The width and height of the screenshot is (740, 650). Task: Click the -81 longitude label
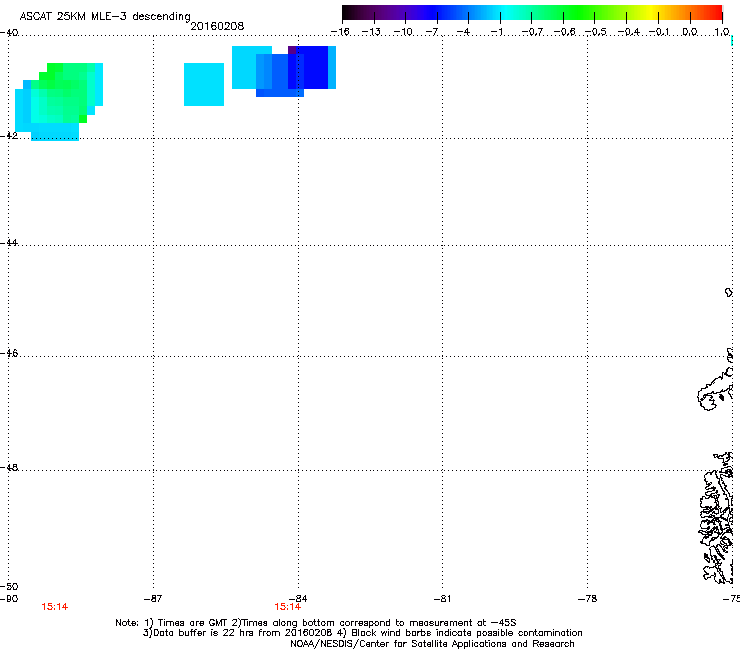click(x=442, y=599)
